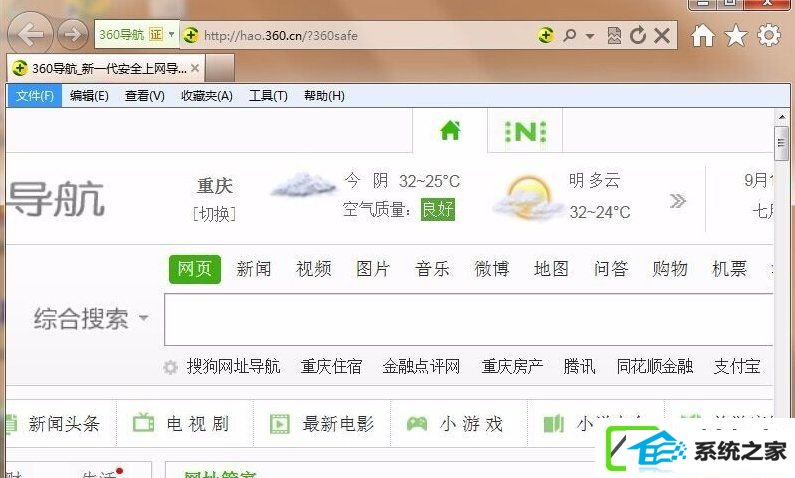Select the 机票 search tab
This screenshot has height=478, width=795.
(x=730, y=269)
